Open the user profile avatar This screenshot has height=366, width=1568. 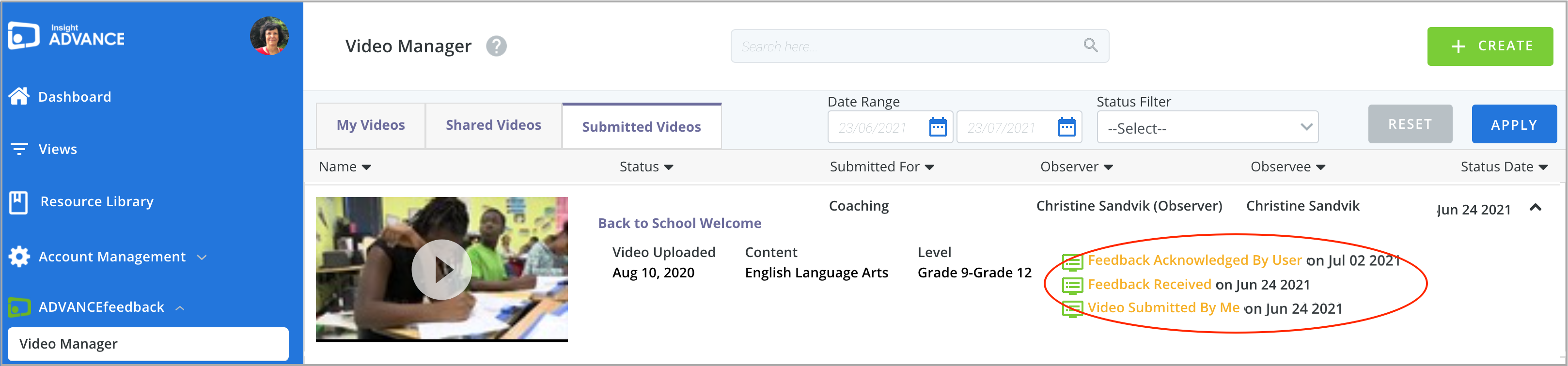269,36
